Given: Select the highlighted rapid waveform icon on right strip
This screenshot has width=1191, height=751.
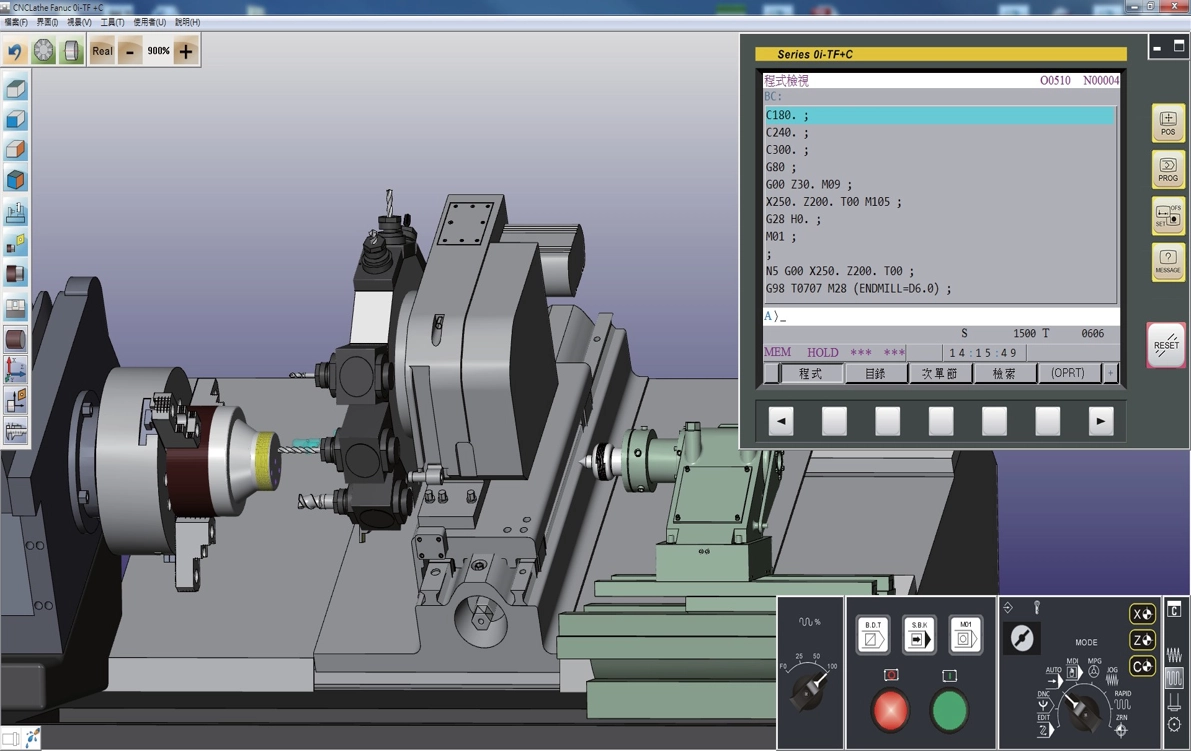Looking at the screenshot, I should coord(1174,677).
